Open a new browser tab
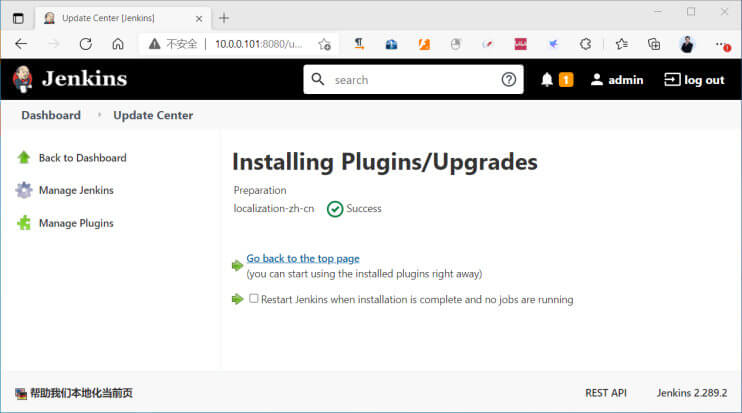This screenshot has width=742, height=413. point(224,18)
